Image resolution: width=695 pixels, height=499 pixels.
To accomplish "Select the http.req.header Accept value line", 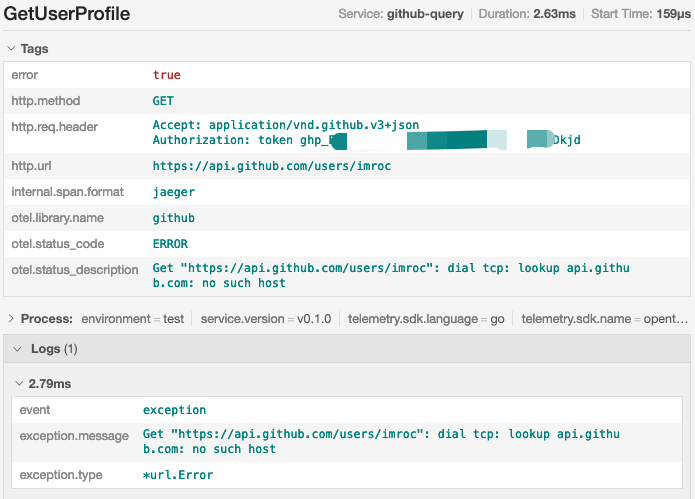I will tap(285, 125).
